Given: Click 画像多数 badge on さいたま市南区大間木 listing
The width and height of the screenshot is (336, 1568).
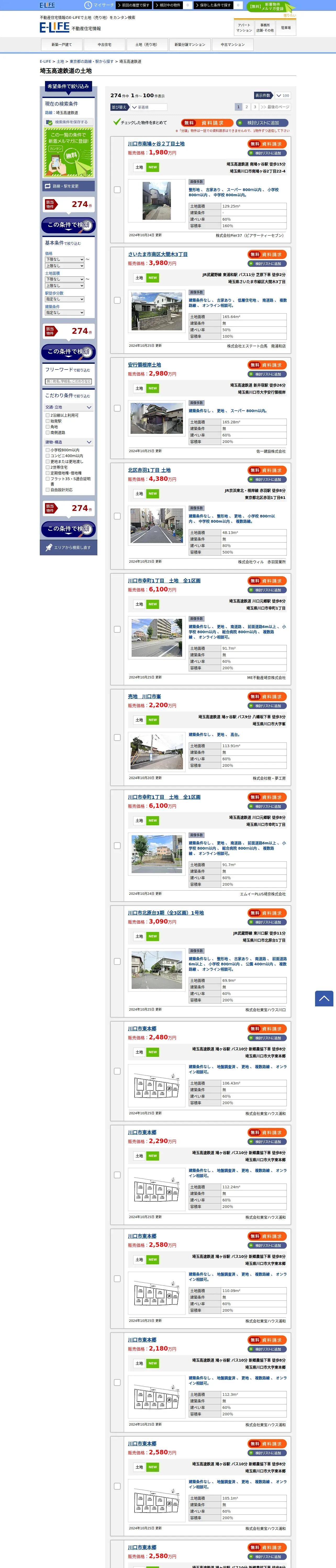Looking at the screenshot, I should [x=196, y=292].
